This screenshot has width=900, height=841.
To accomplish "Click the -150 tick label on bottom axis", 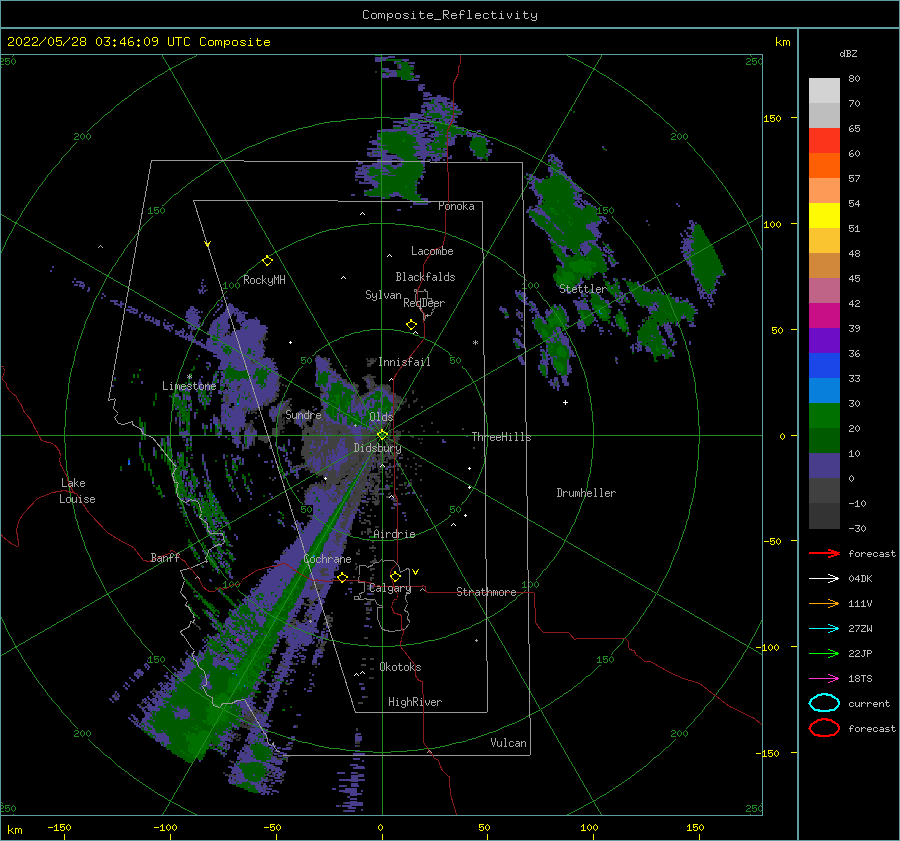I will pyautogui.click(x=59, y=827).
